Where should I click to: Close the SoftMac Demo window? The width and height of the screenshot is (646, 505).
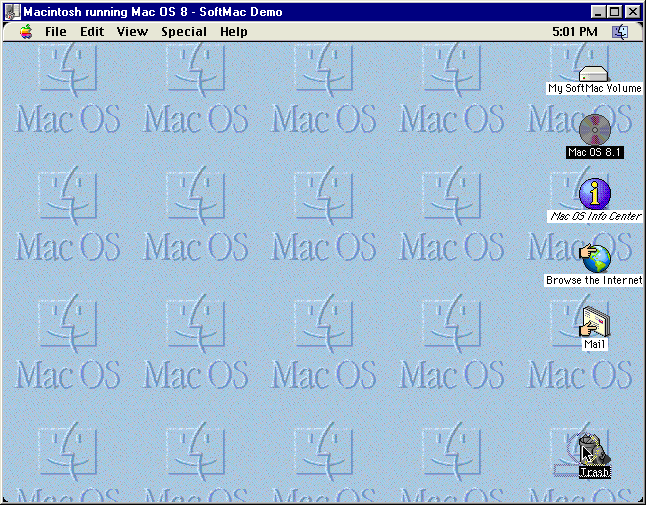(x=632, y=12)
